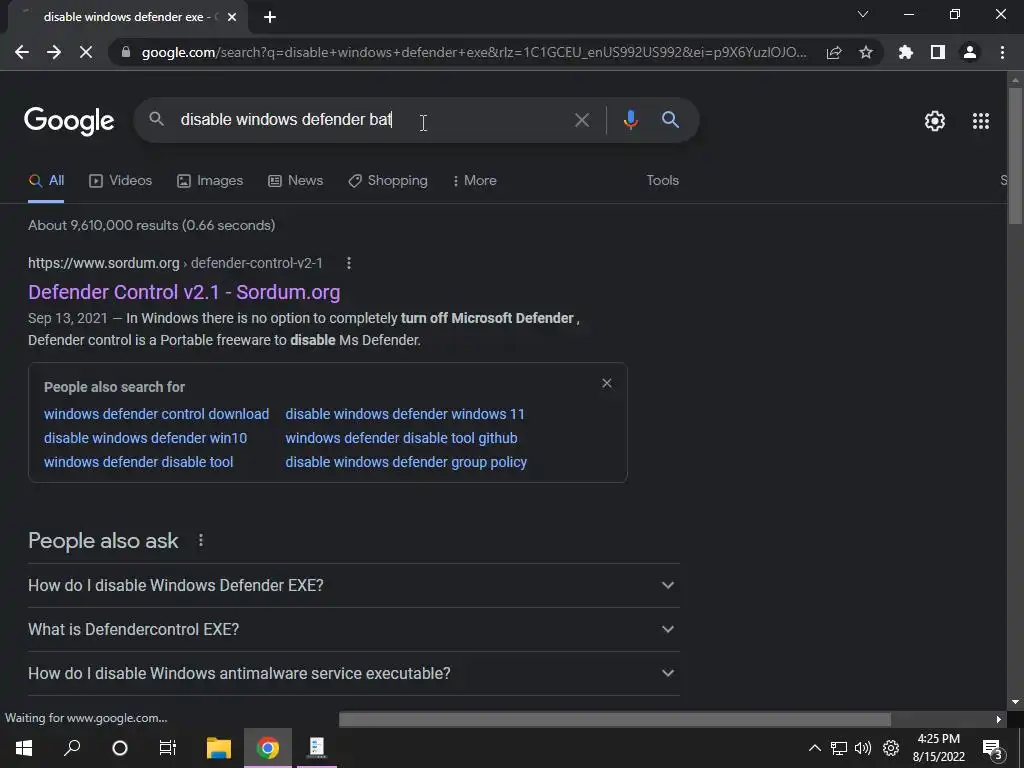1024x768 pixels.
Task: Start voice search with microphone
Action: [630, 120]
